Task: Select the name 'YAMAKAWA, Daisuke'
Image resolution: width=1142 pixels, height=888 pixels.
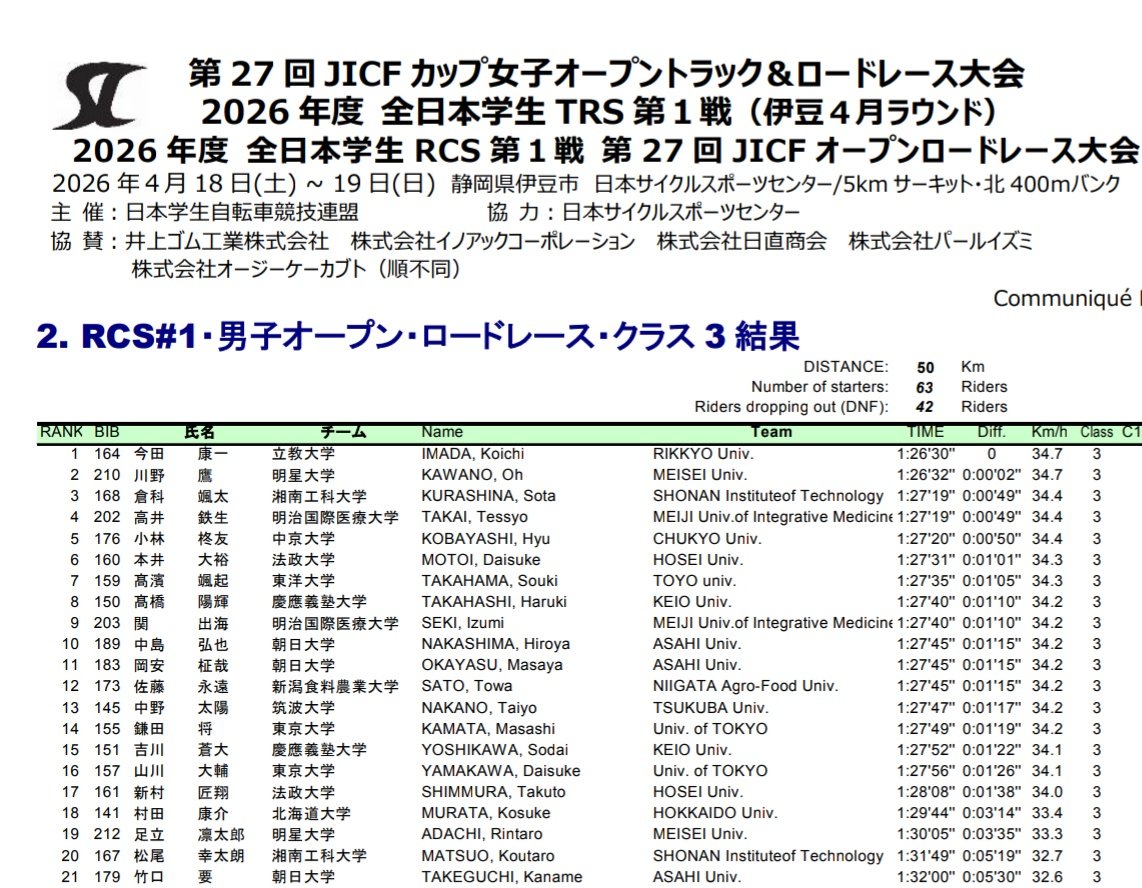Action: pos(500,771)
